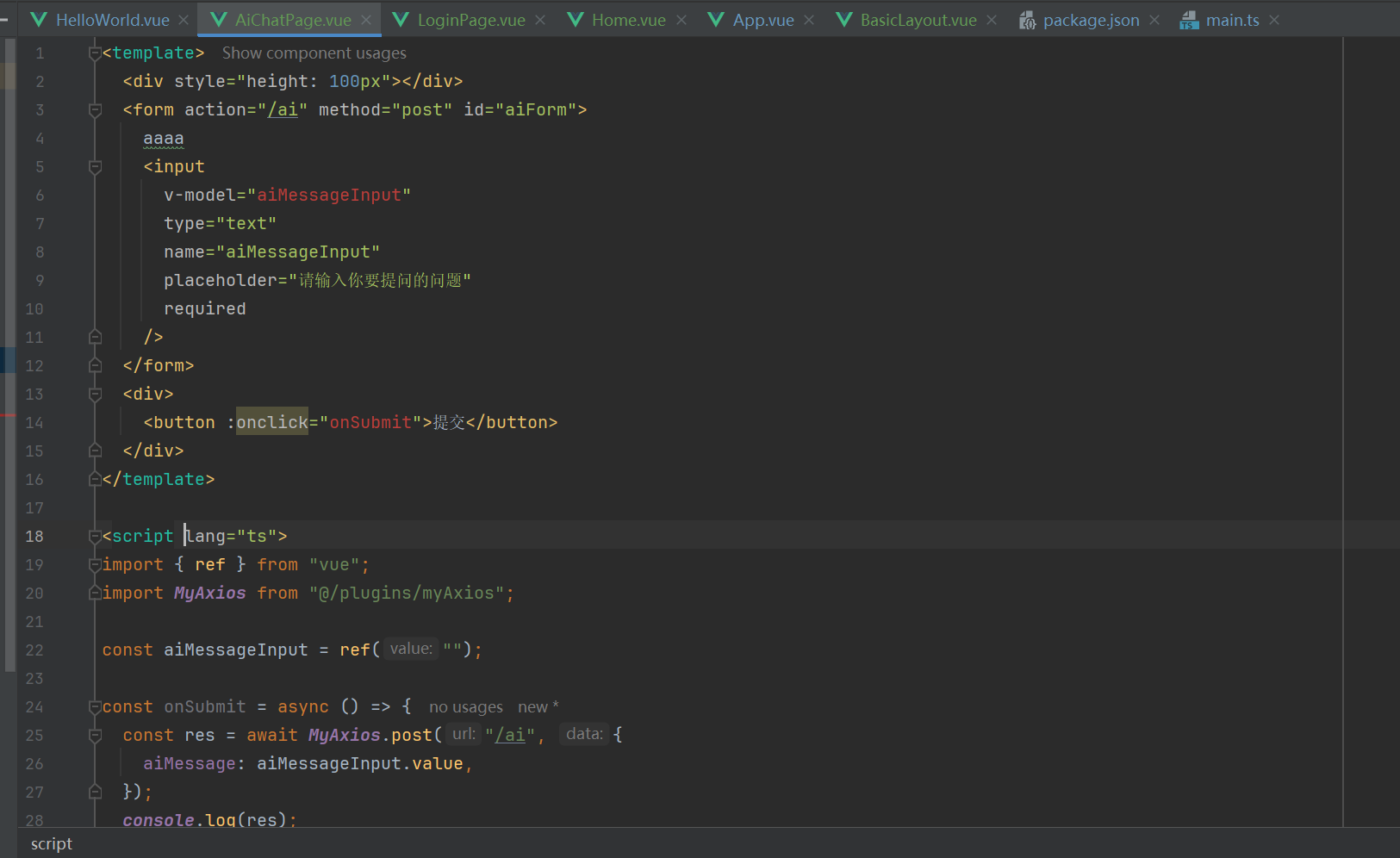Click the "@/plugins/myAxios" import path
Image resolution: width=1400 pixels, height=858 pixels.
(x=407, y=593)
